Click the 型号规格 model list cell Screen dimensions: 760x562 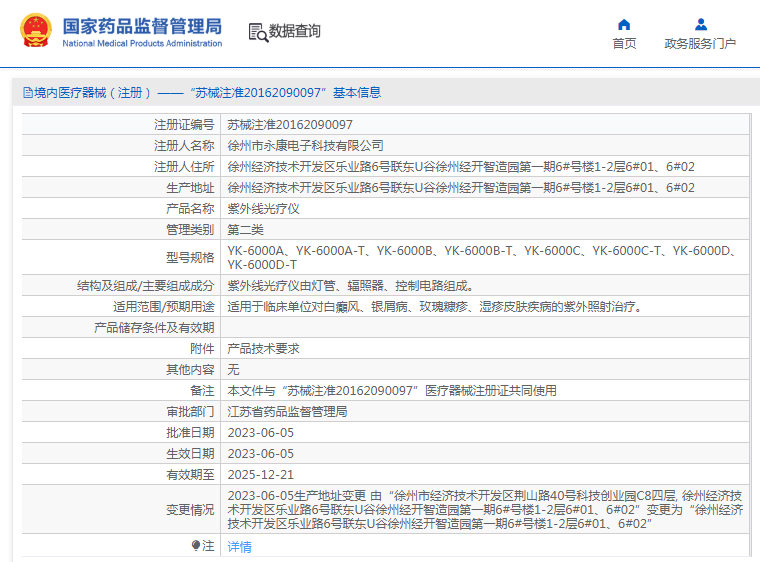point(485,257)
